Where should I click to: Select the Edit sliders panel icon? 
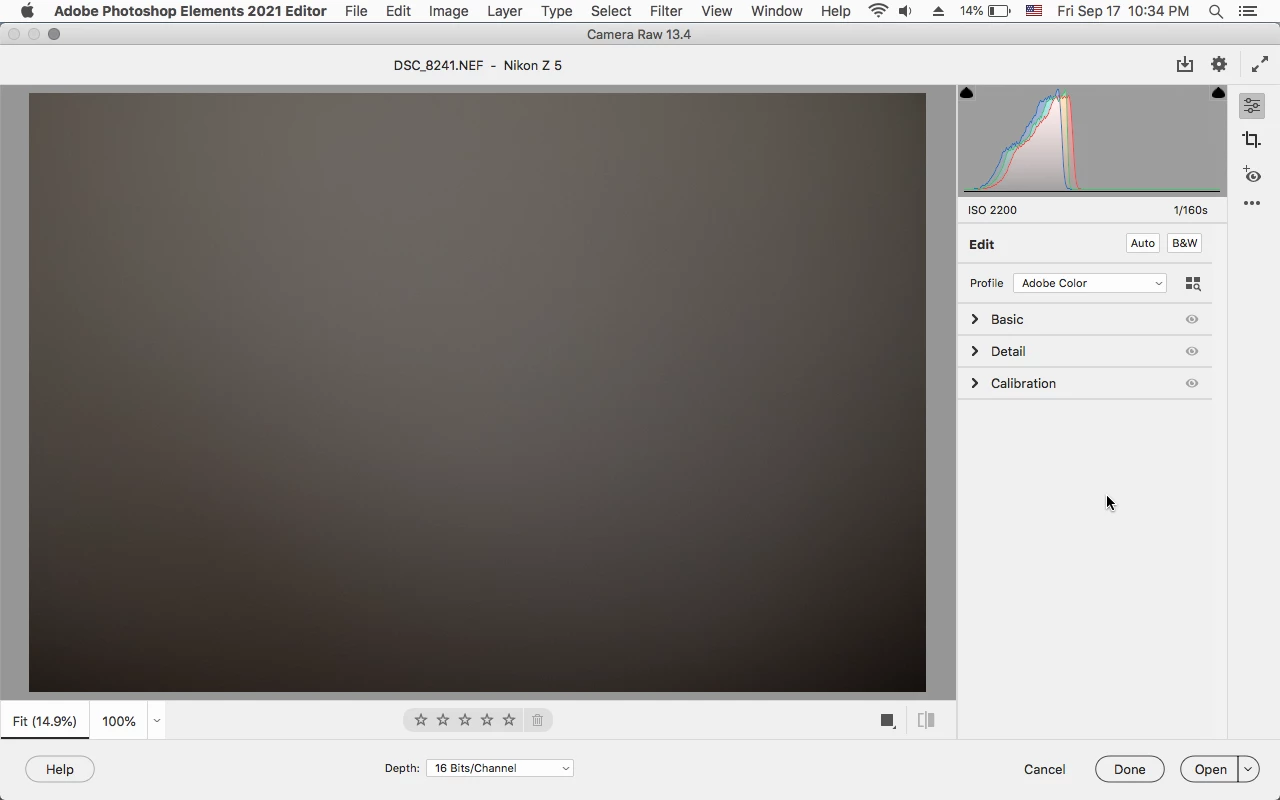coord(1252,106)
